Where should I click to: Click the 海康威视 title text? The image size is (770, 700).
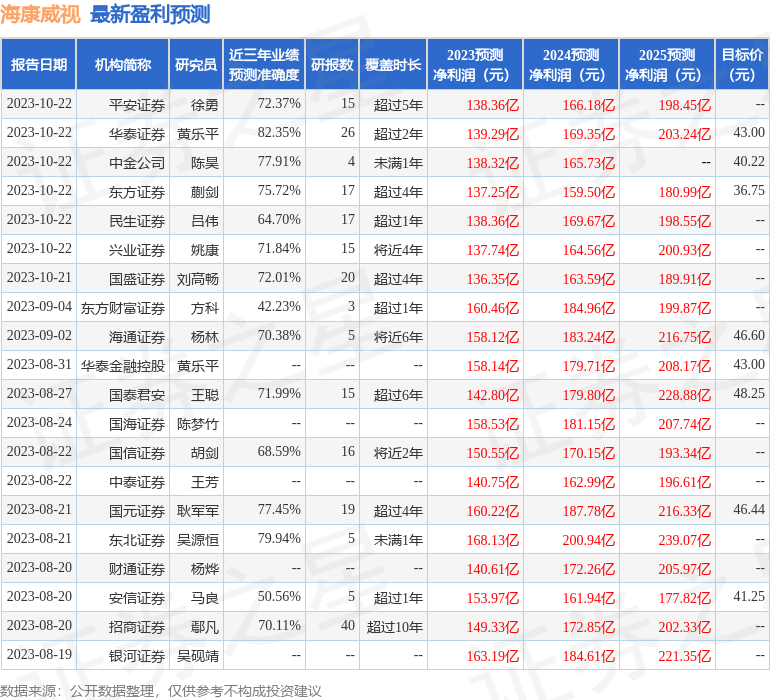[x=40, y=14]
